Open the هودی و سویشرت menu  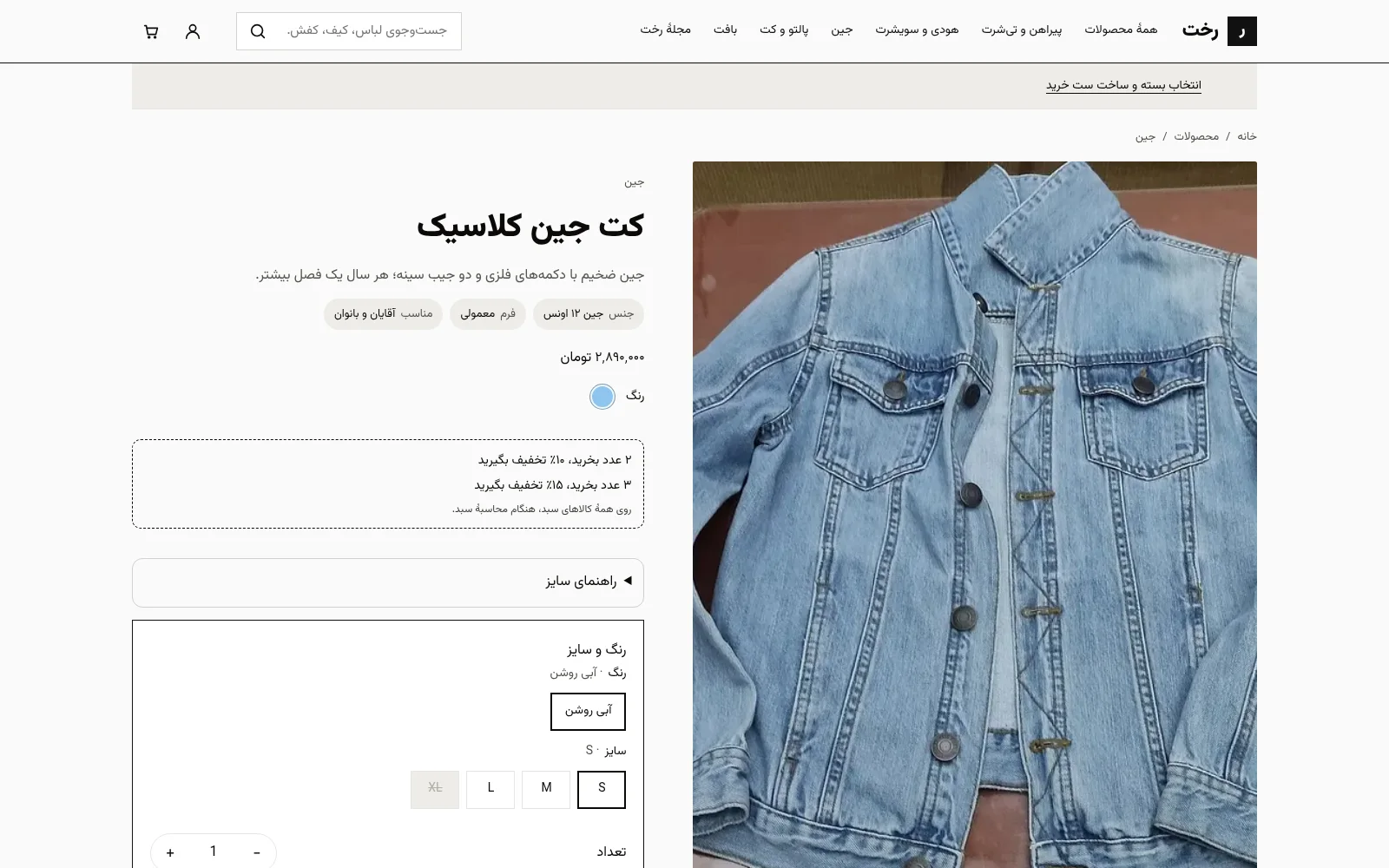[917, 30]
